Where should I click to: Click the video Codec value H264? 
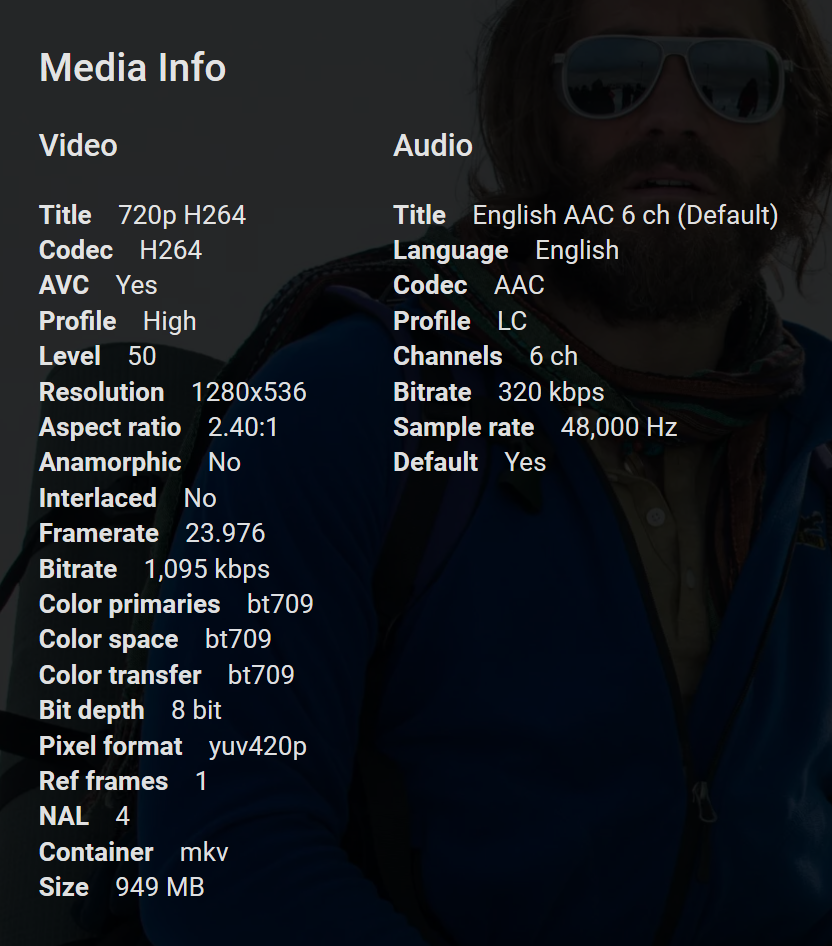click(170, 250)
